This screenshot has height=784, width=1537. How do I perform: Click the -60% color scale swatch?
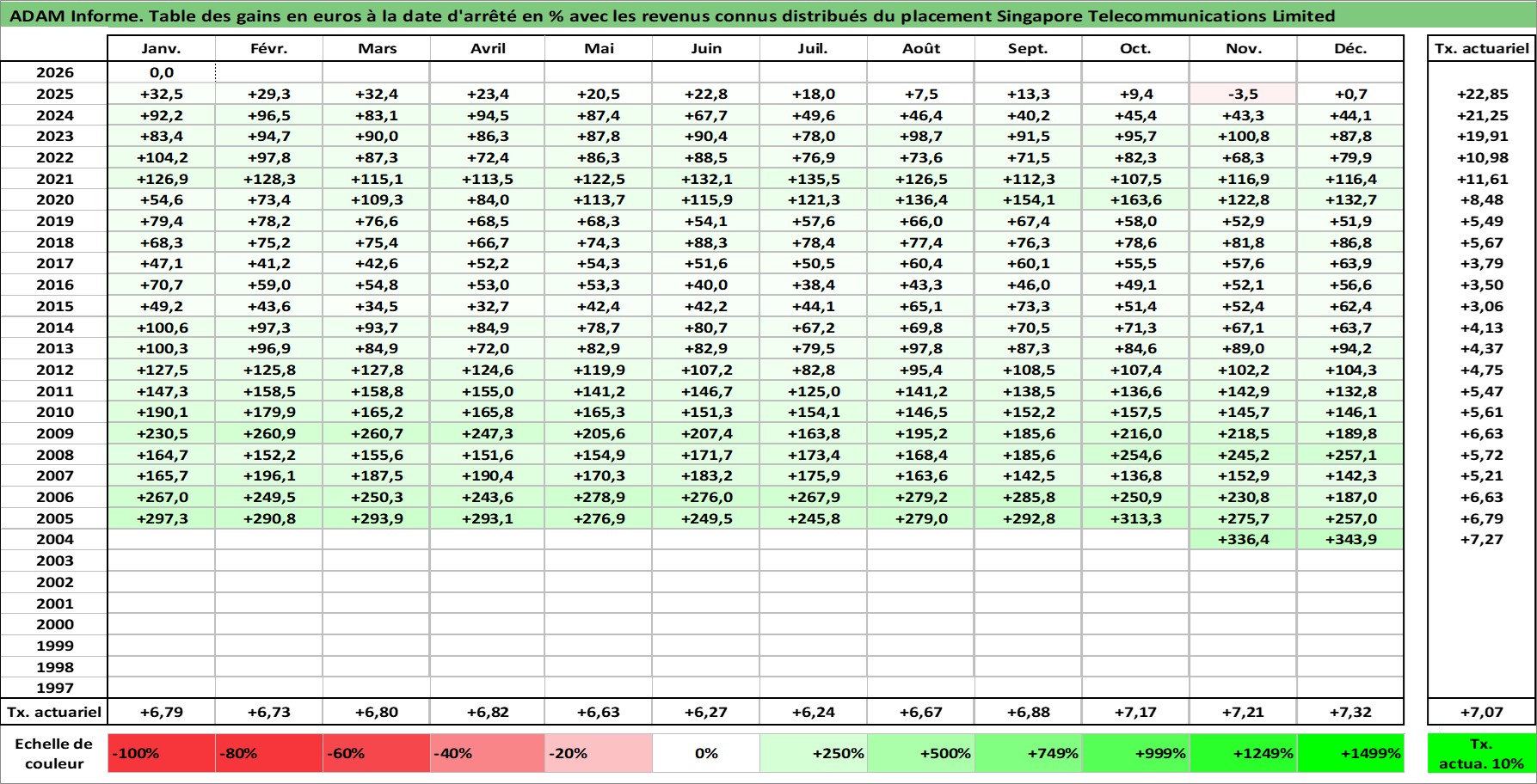(377, 754)
